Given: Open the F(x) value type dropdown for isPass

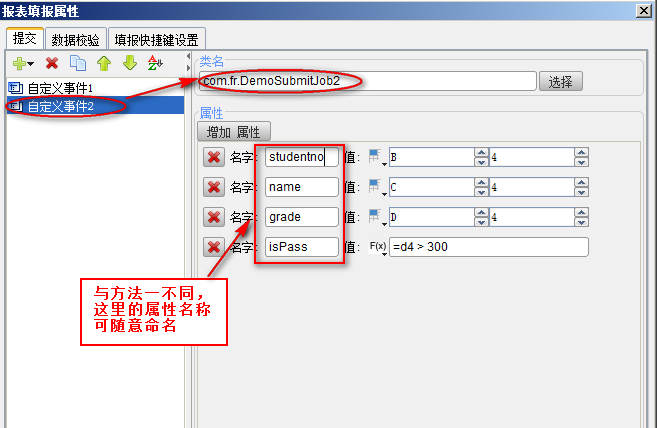Looking at the screenshot, I should point(378,247).
